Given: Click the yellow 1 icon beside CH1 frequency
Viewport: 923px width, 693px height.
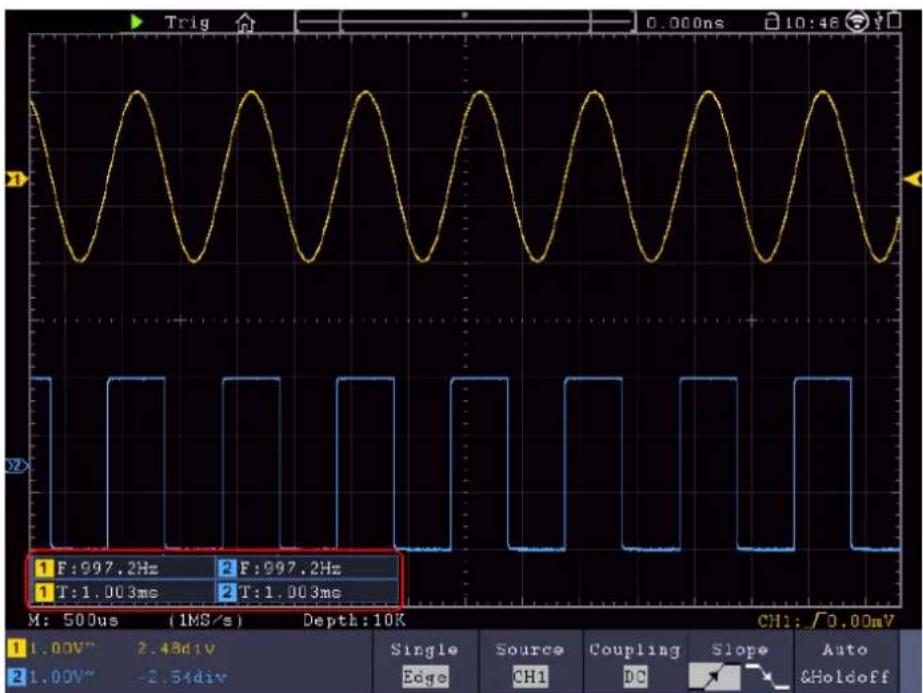Looking at the screenshot, I should point(44,569).
